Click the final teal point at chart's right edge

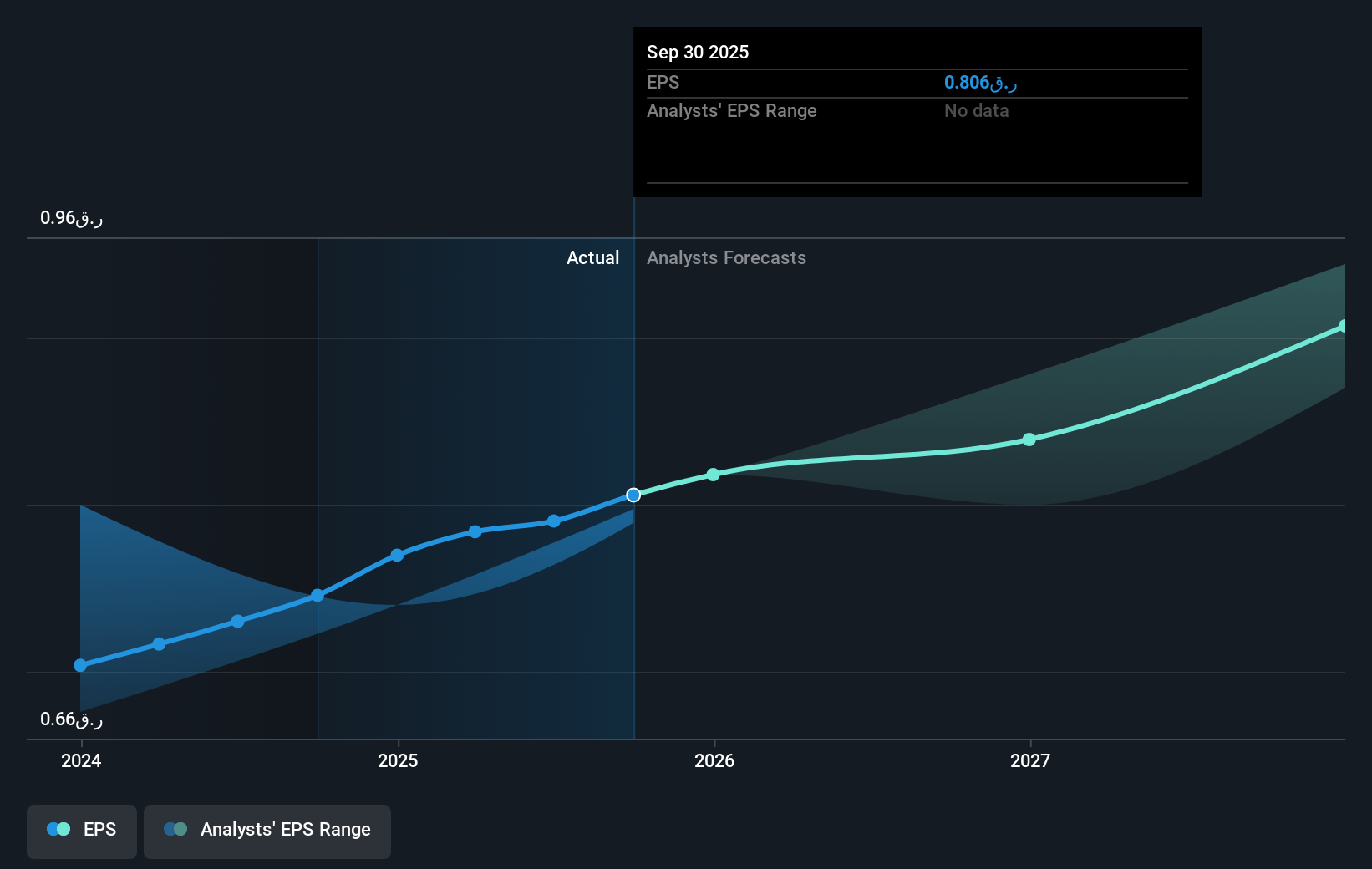pyautogui.click(x=1343, y=325)
